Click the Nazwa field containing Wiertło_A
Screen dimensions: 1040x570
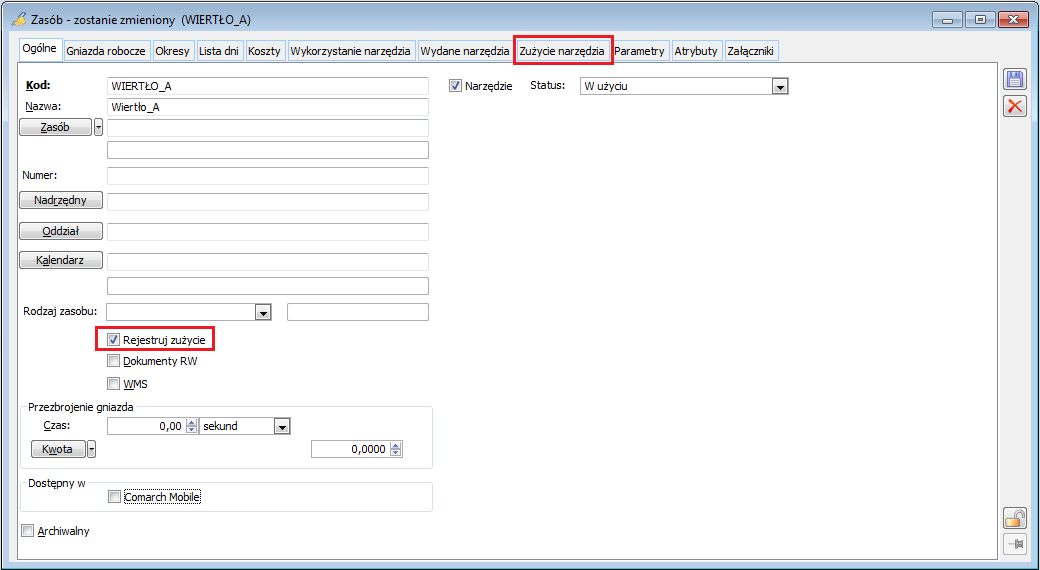267,107
